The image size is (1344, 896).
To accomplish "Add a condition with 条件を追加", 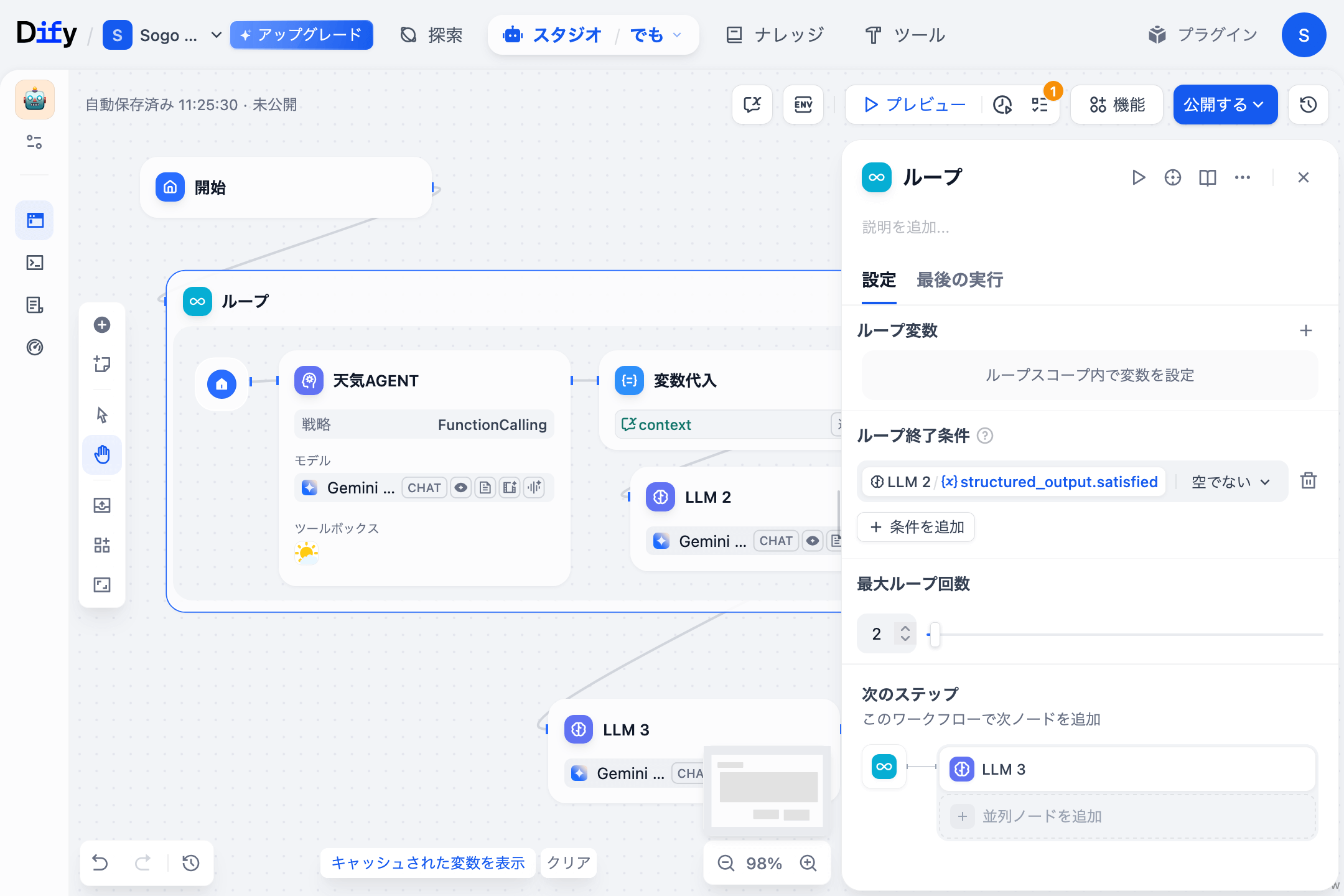I will pyautogui.click(x=915, y=527).
